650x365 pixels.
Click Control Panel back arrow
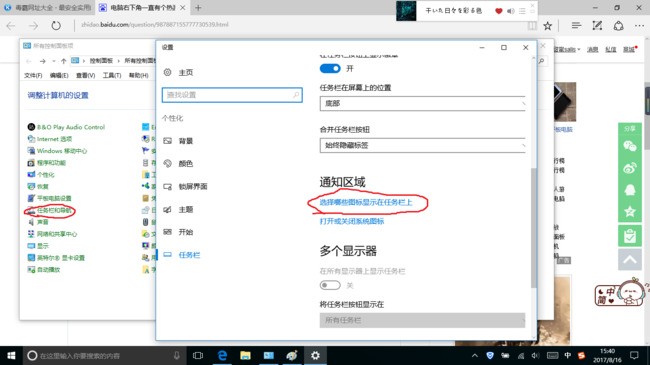click(29, 61)
